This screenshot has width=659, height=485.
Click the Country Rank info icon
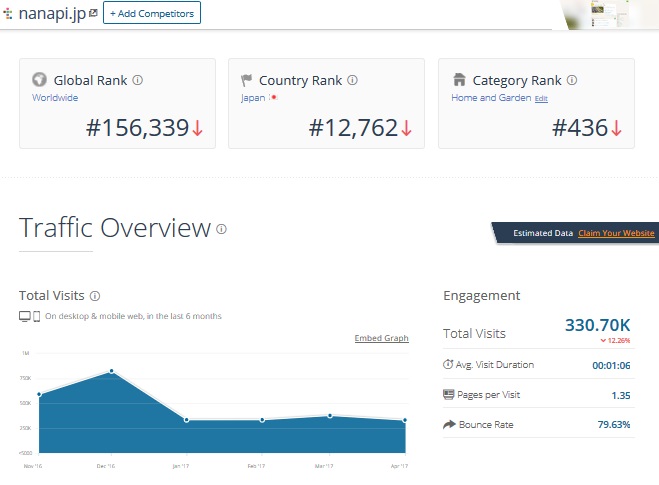pyautogui.click(x=352, y=80)
